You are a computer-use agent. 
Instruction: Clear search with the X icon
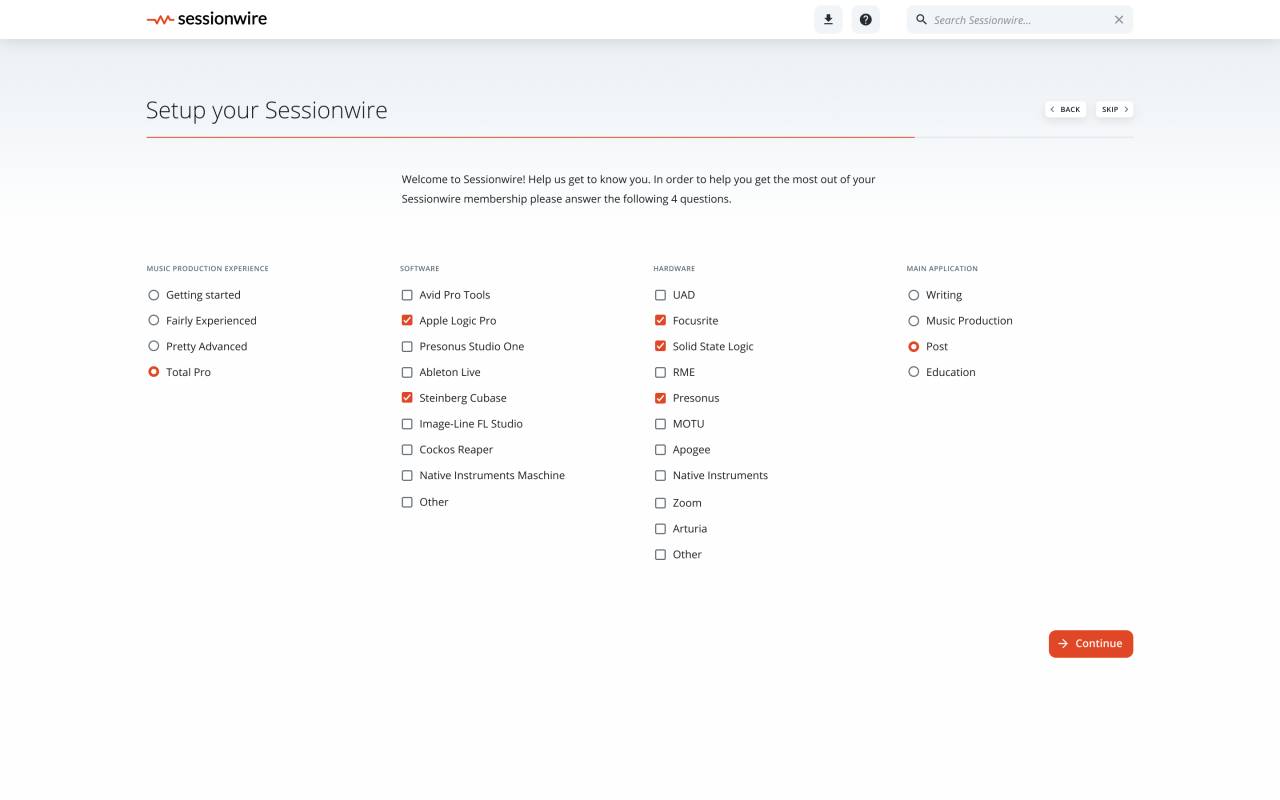pyautogui.click(x=1119, y=20)
